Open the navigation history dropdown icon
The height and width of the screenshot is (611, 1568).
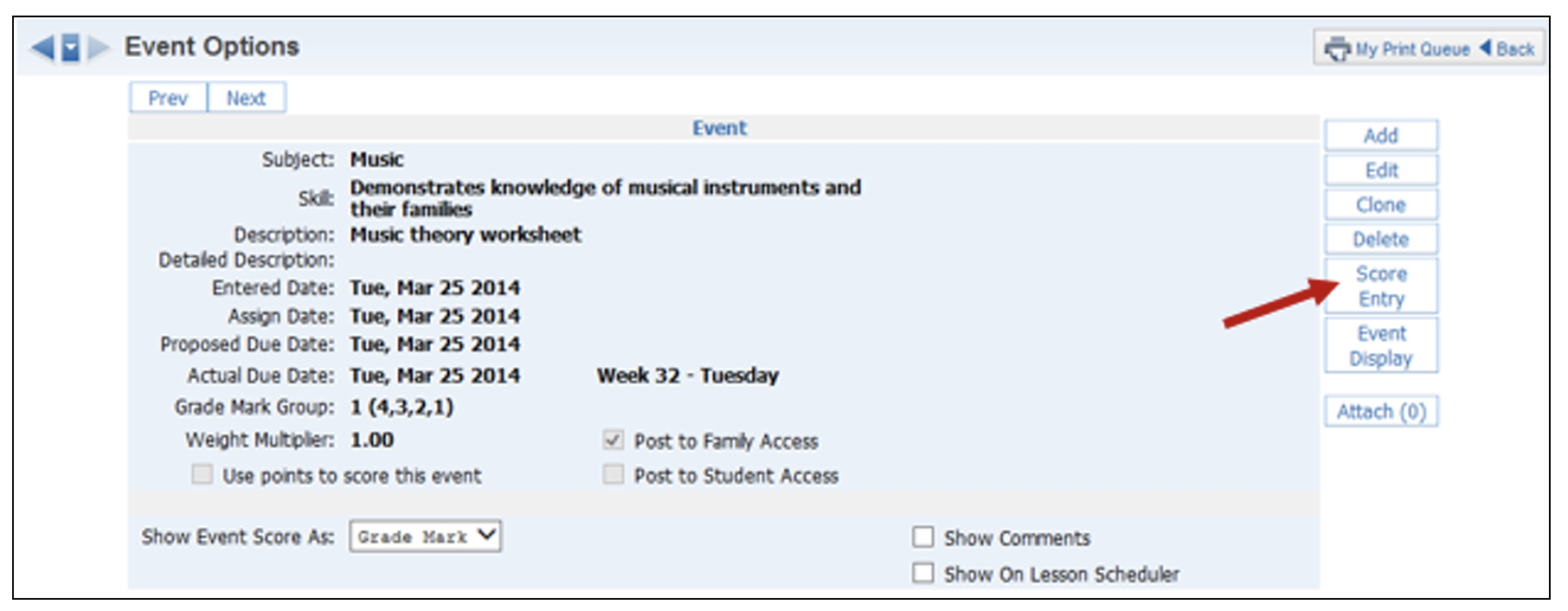coord(71,48)
